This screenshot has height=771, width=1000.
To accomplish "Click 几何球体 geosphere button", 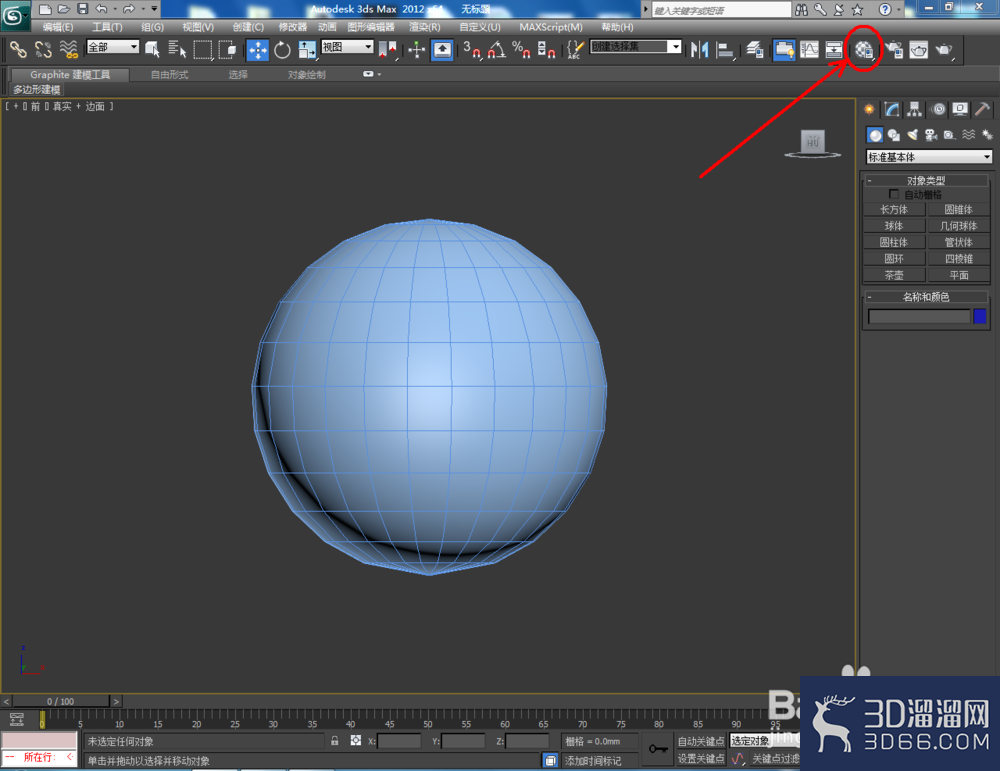I will (x=959, y=226).
